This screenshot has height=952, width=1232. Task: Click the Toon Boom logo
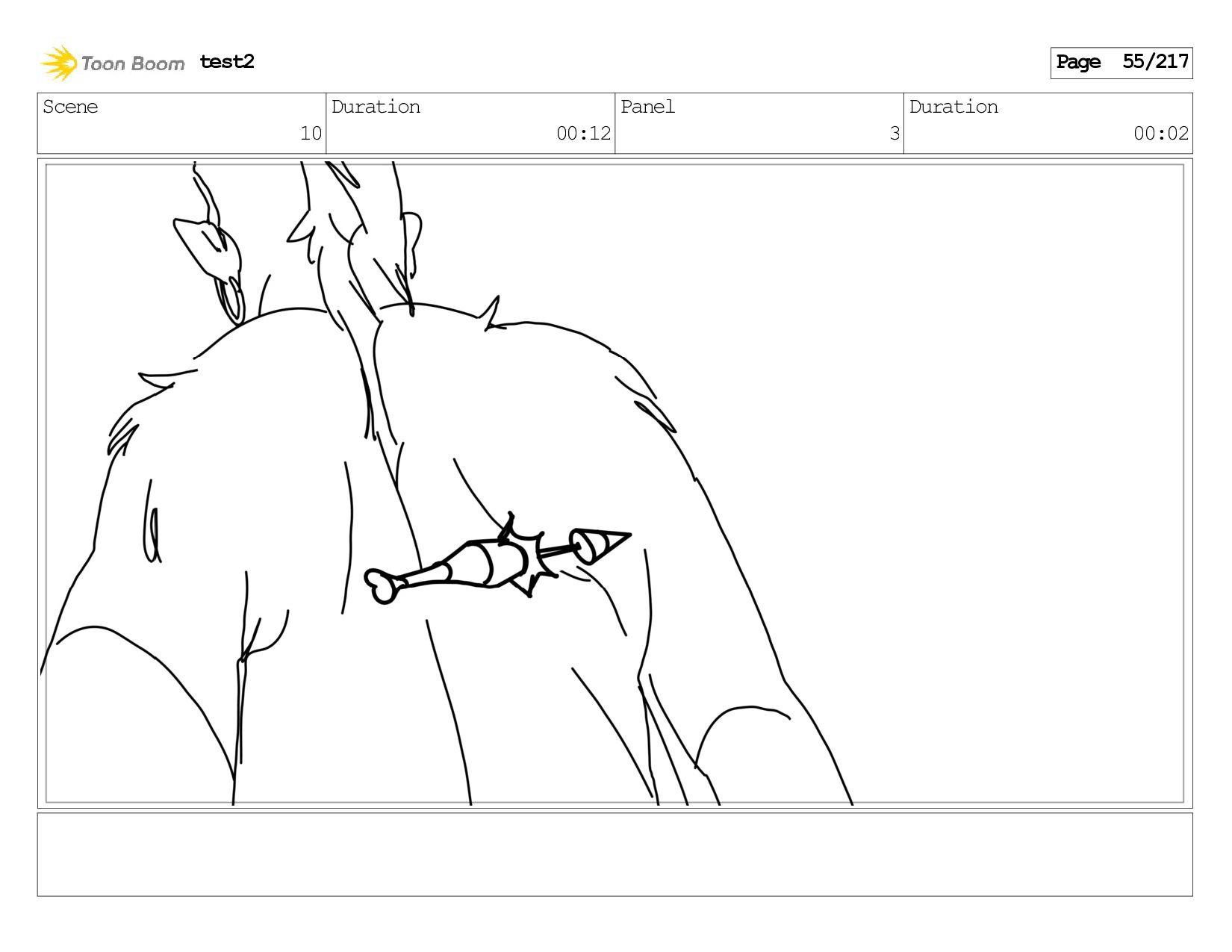pos(112,63)
